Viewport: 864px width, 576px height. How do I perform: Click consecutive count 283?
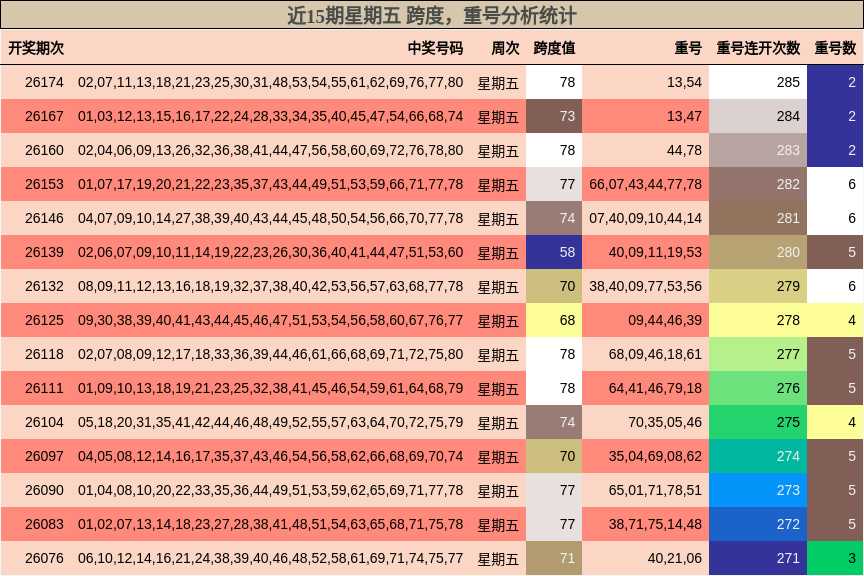click(x=758, y=150)
